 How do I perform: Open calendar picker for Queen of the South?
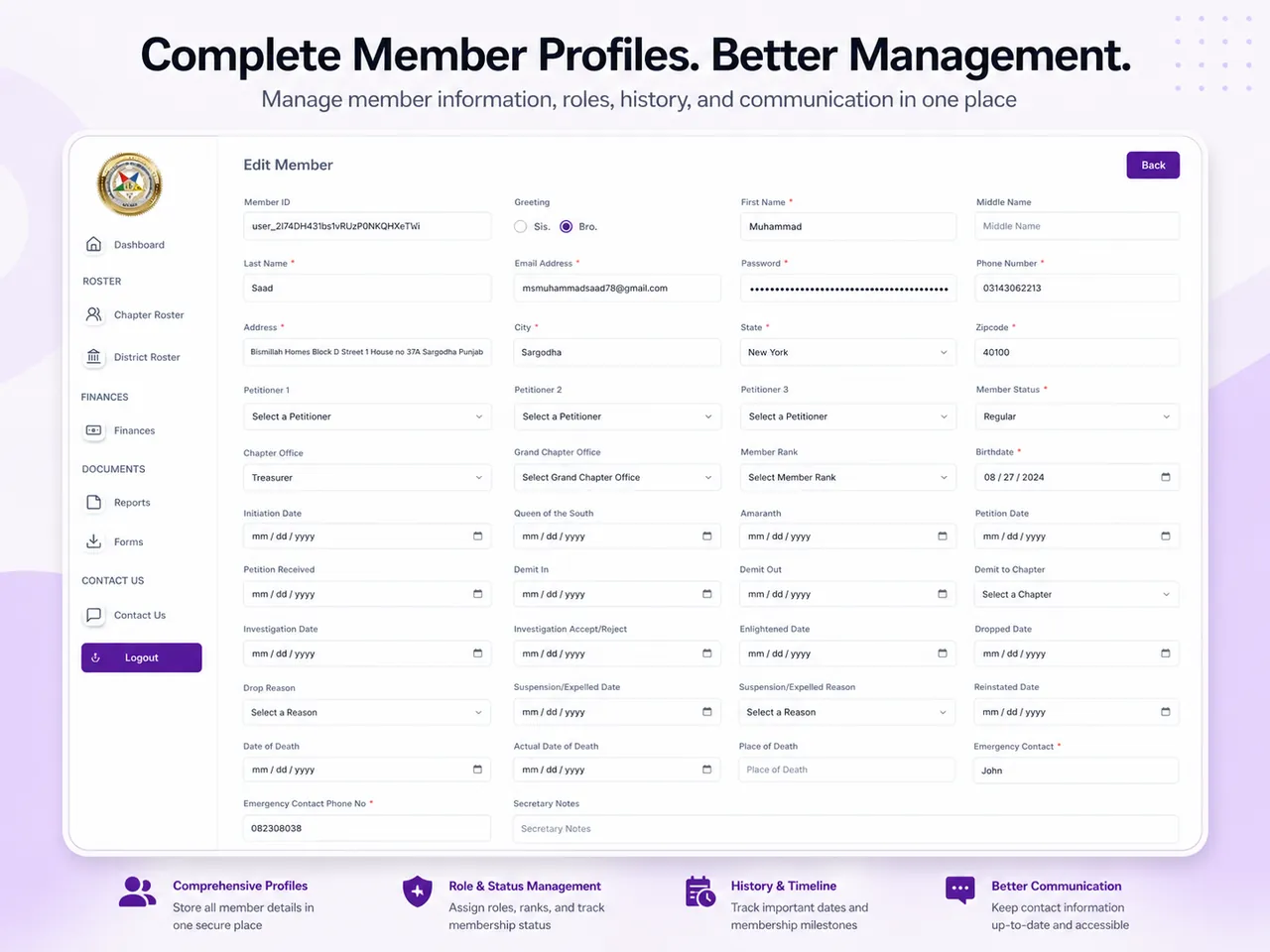tap(706, 535)
